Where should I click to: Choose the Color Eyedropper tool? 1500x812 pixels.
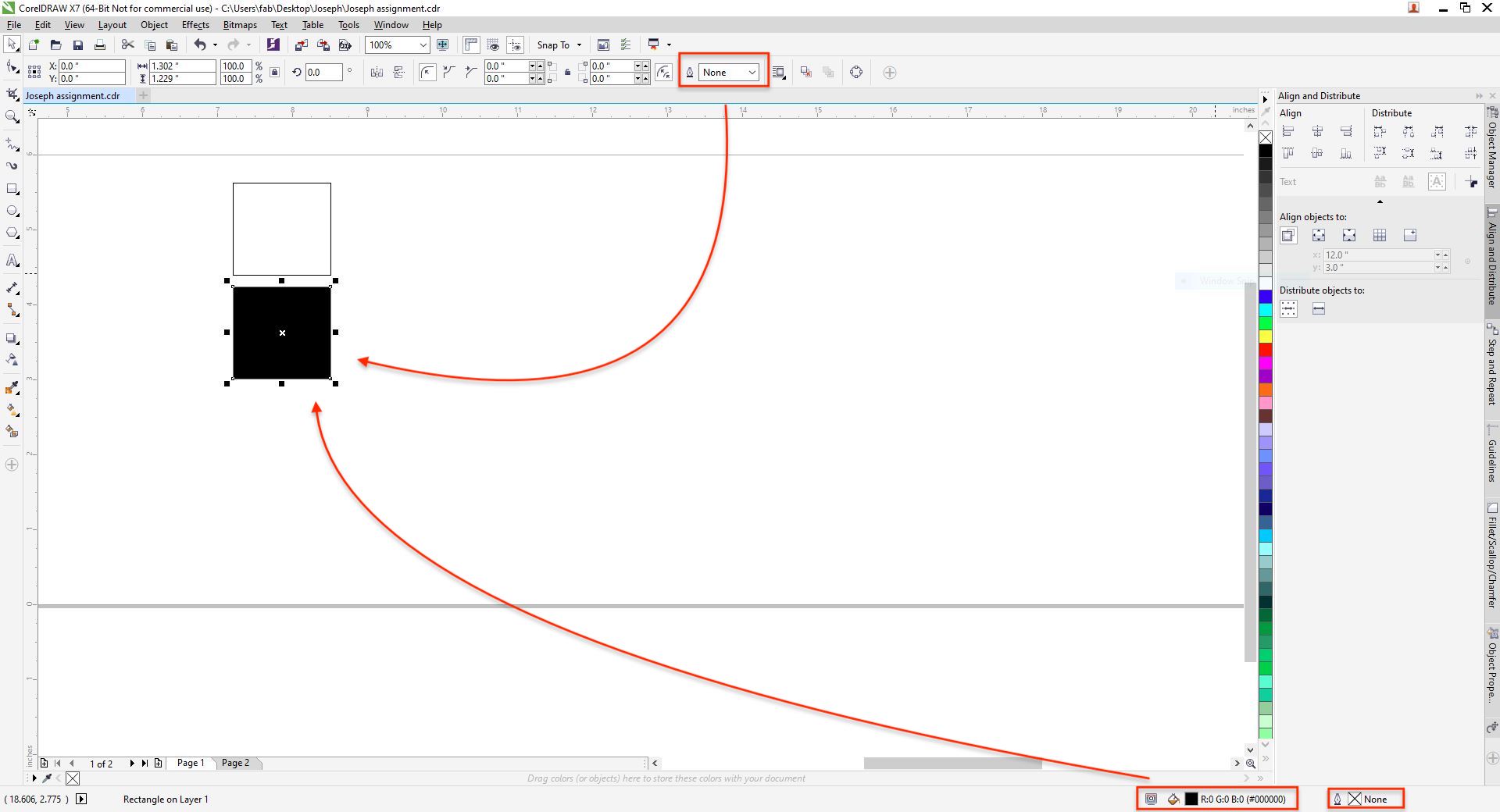pyautogui.click(x=12, y=388)
